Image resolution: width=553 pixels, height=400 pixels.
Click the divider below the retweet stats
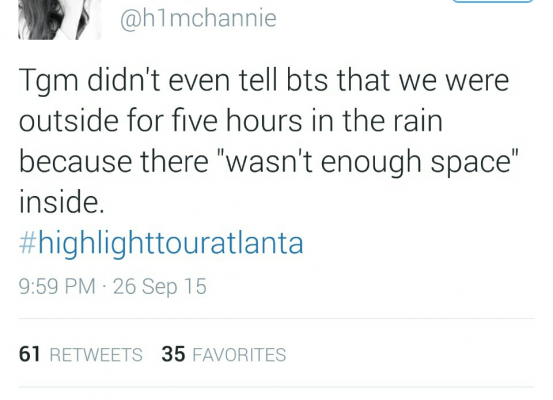pos(276,387)
